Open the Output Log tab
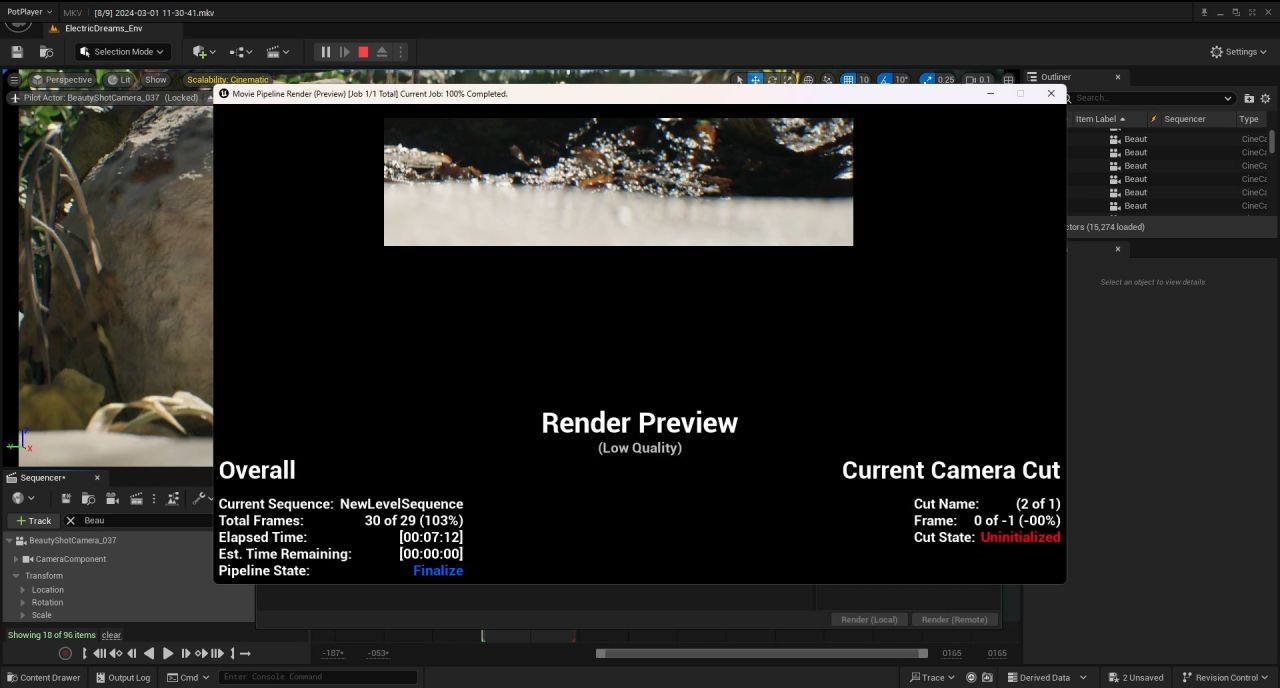The height and width of the screenshot is (688, 1280). pos(122,677)
